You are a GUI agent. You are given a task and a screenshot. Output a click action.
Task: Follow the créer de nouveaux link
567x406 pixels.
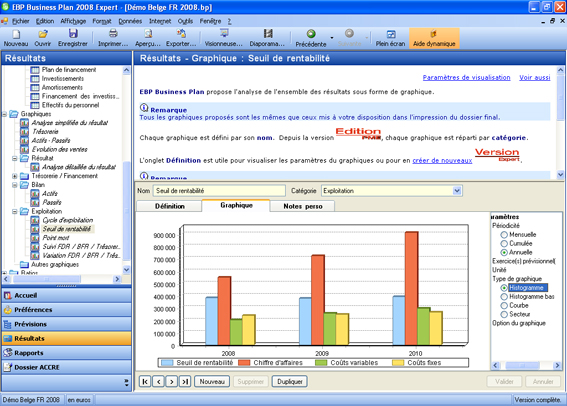(442, 161)
